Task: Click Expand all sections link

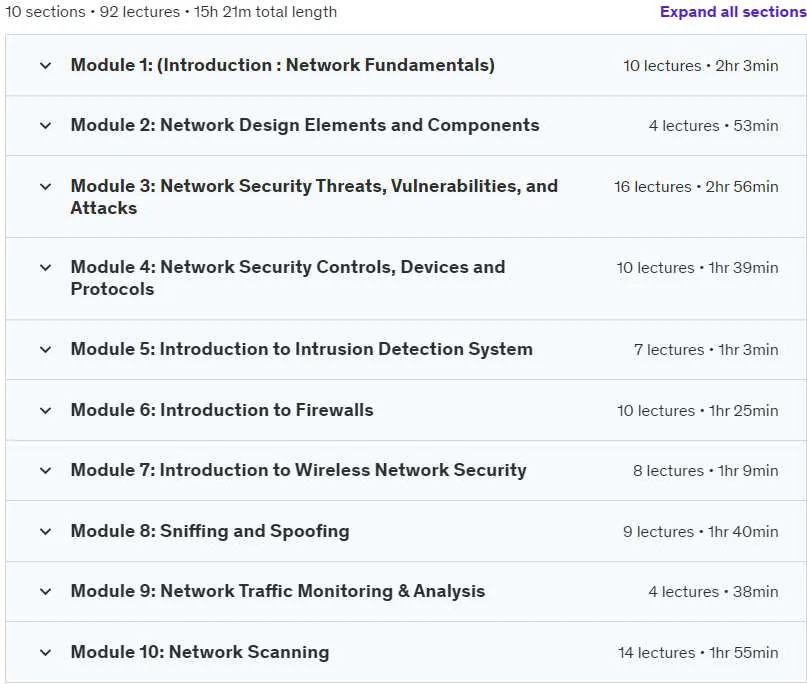Action: click(x=733, y=12)
